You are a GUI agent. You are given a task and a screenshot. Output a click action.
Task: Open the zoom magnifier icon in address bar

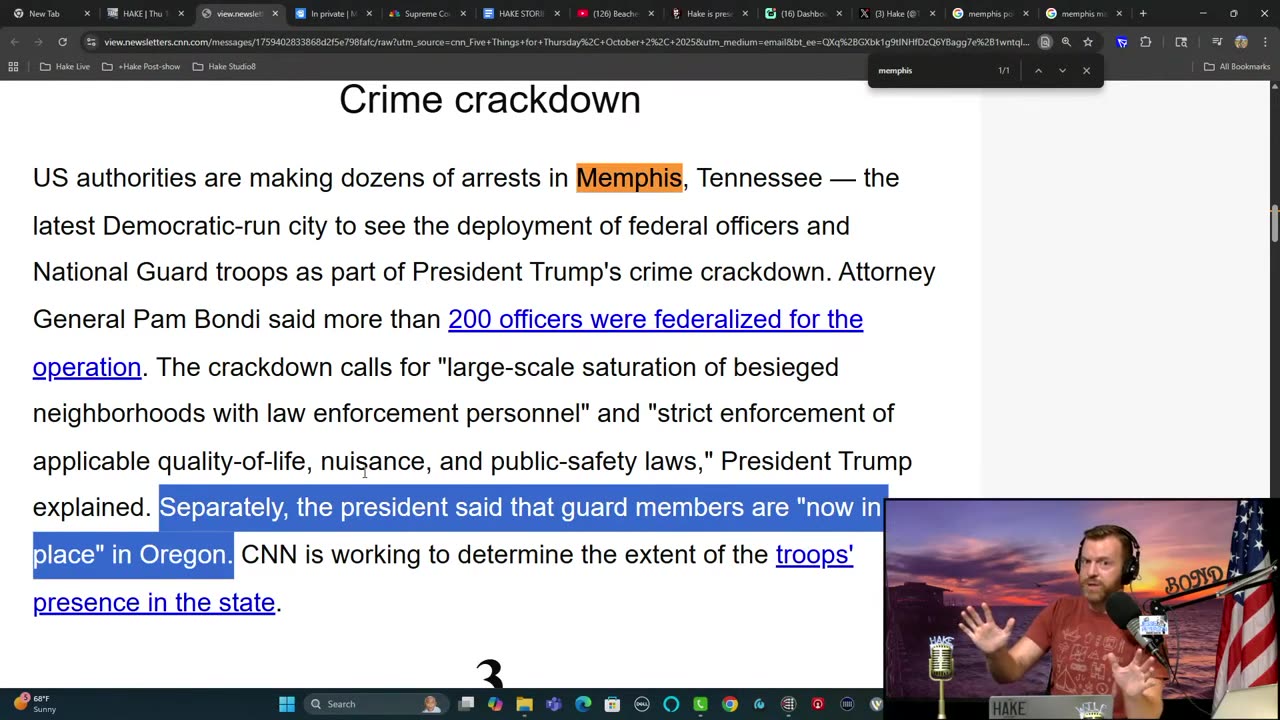pyautogui.click(x=1066, y=42)
